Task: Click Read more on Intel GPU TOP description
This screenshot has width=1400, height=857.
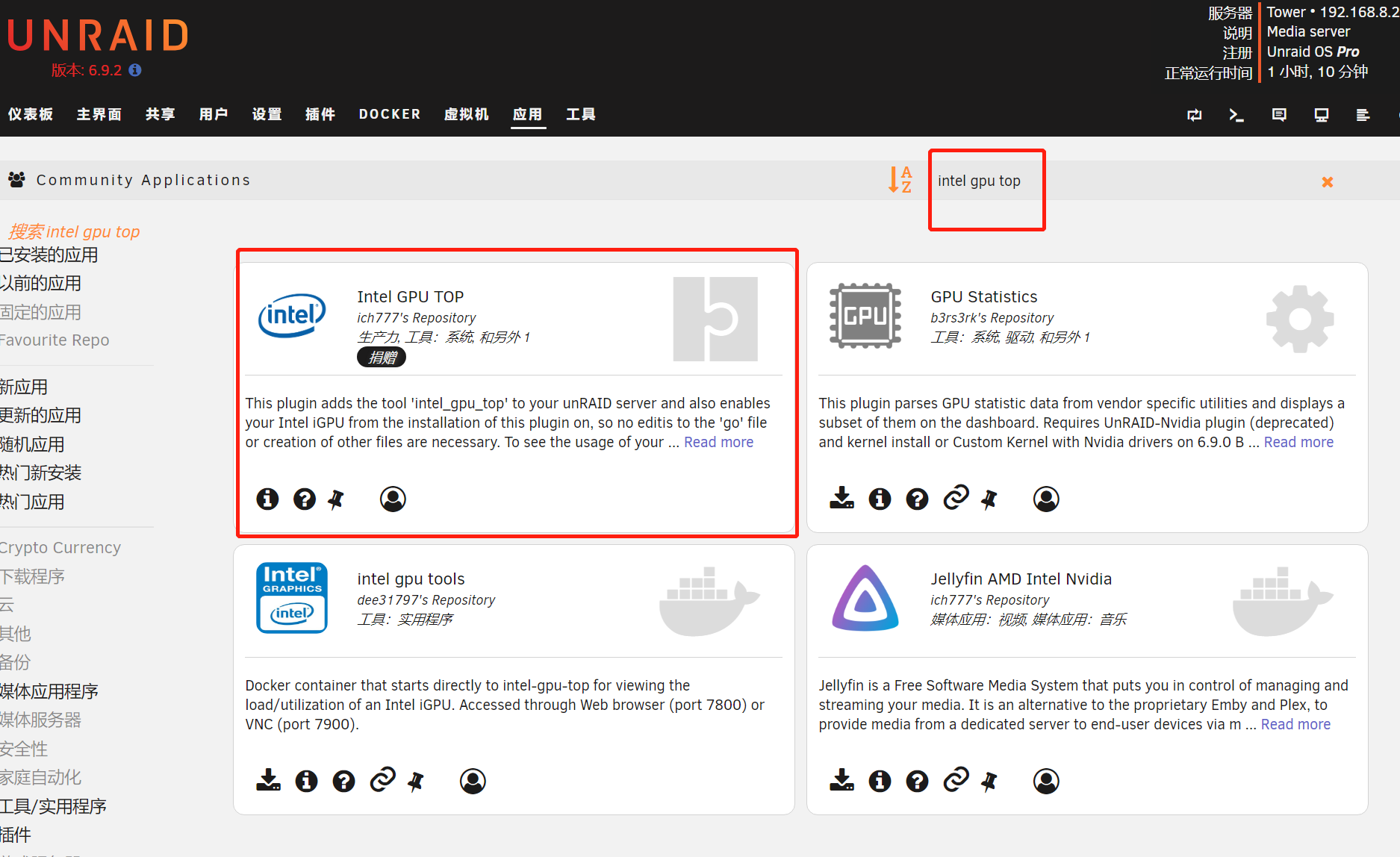Action: tap(718, 442)
